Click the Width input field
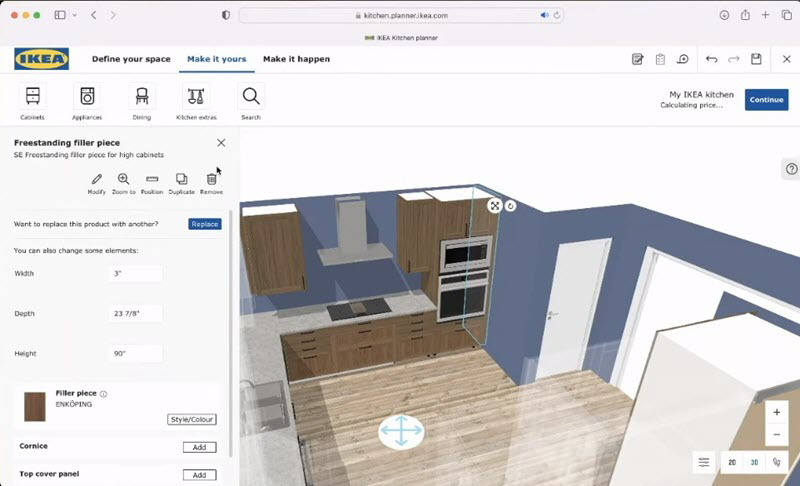The height and width of the screenshot is (486, 800). click(135, 273)
